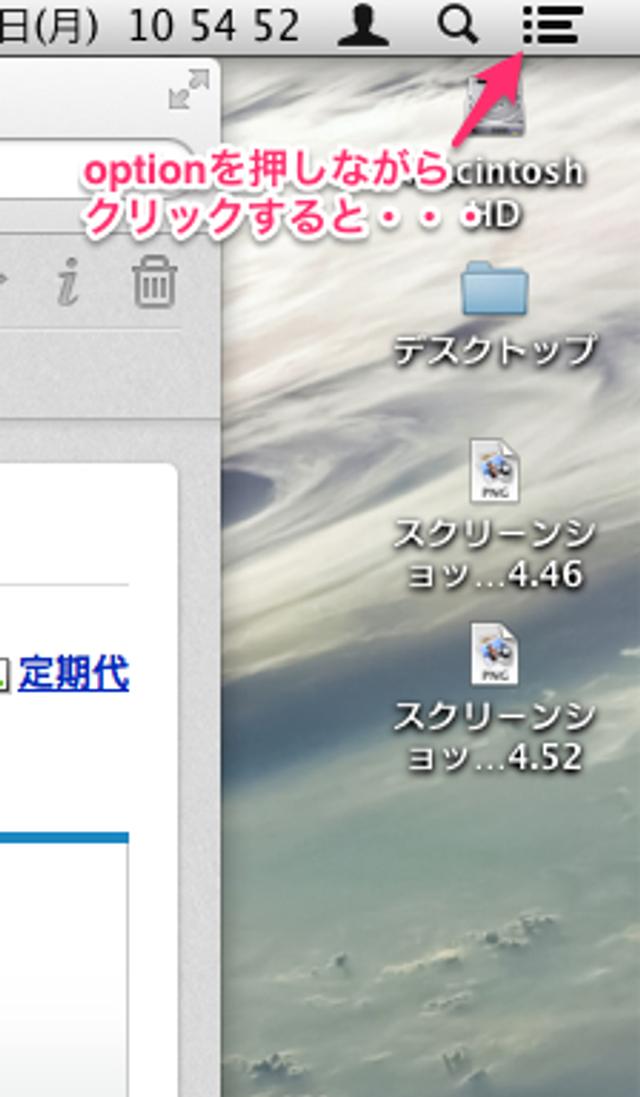The height and width of the screenshot is (1097, 640).
Task: Click the スクリーンショッ…4.46 file name label
Action: pyautogui.click(x=495, y=555)
